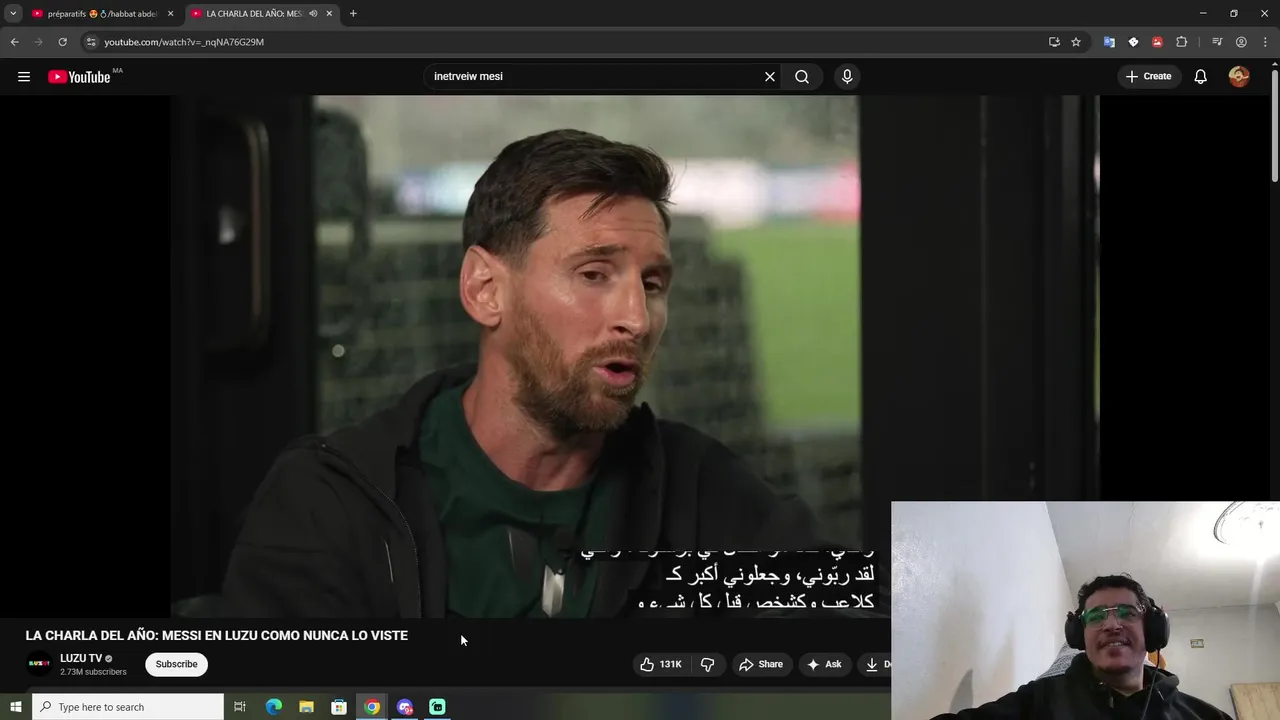The height and width of the screenshot is (720, 1280).
Task: Open Chrome three-dot menu
Action: pyautogui.click(x=1265, y=42)
